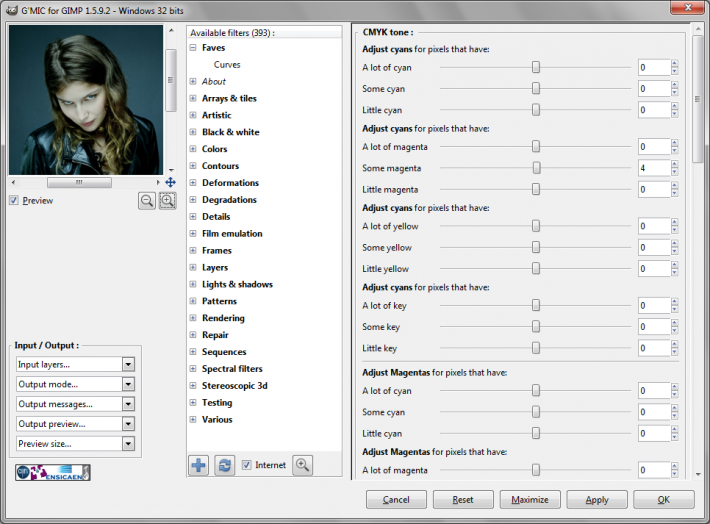
Task: Click the zoom in preview magnifier icon
Action: [168, 201]
